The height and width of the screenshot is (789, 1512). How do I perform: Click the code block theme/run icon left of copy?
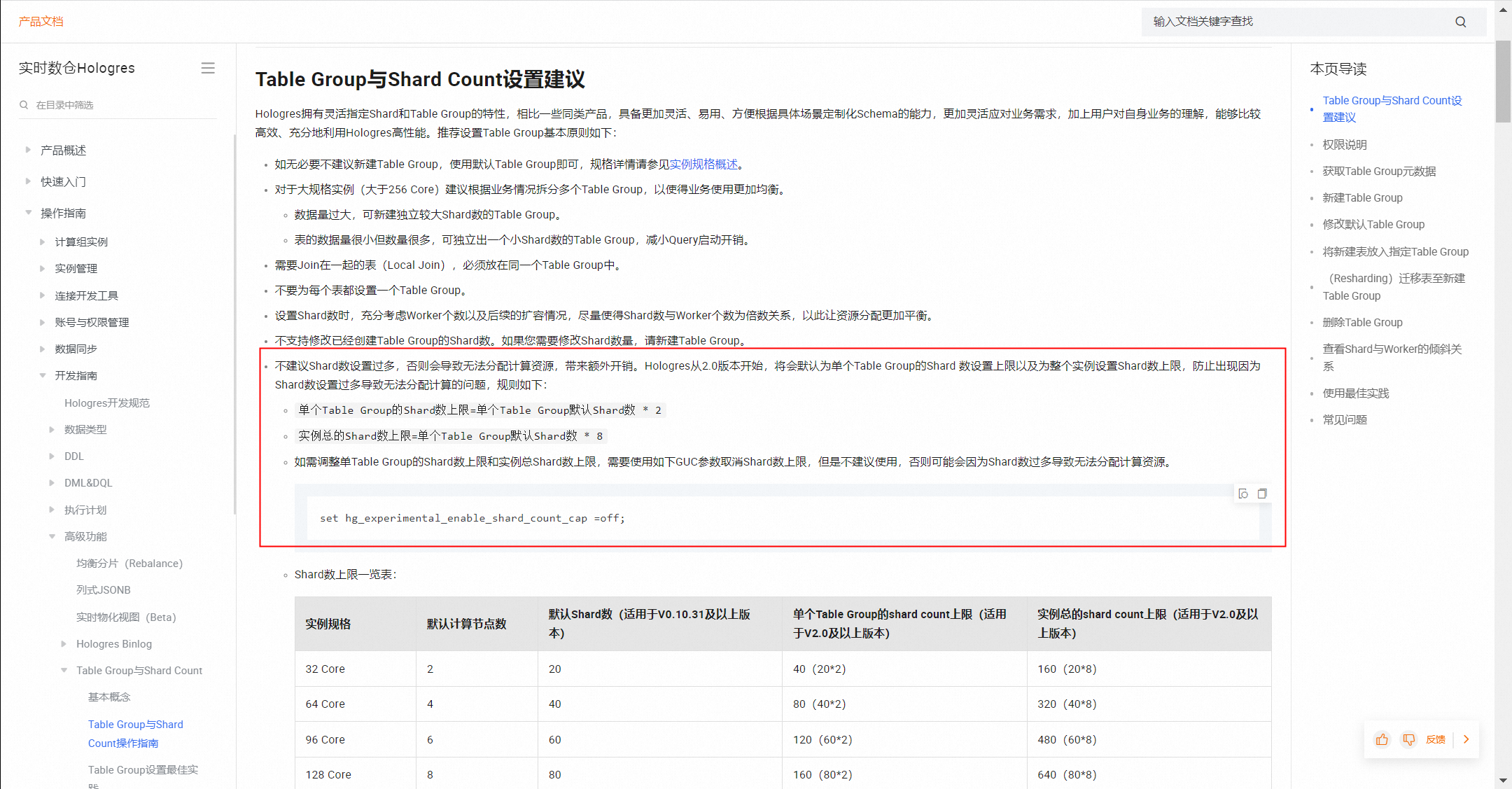[x=1243, y=494]
